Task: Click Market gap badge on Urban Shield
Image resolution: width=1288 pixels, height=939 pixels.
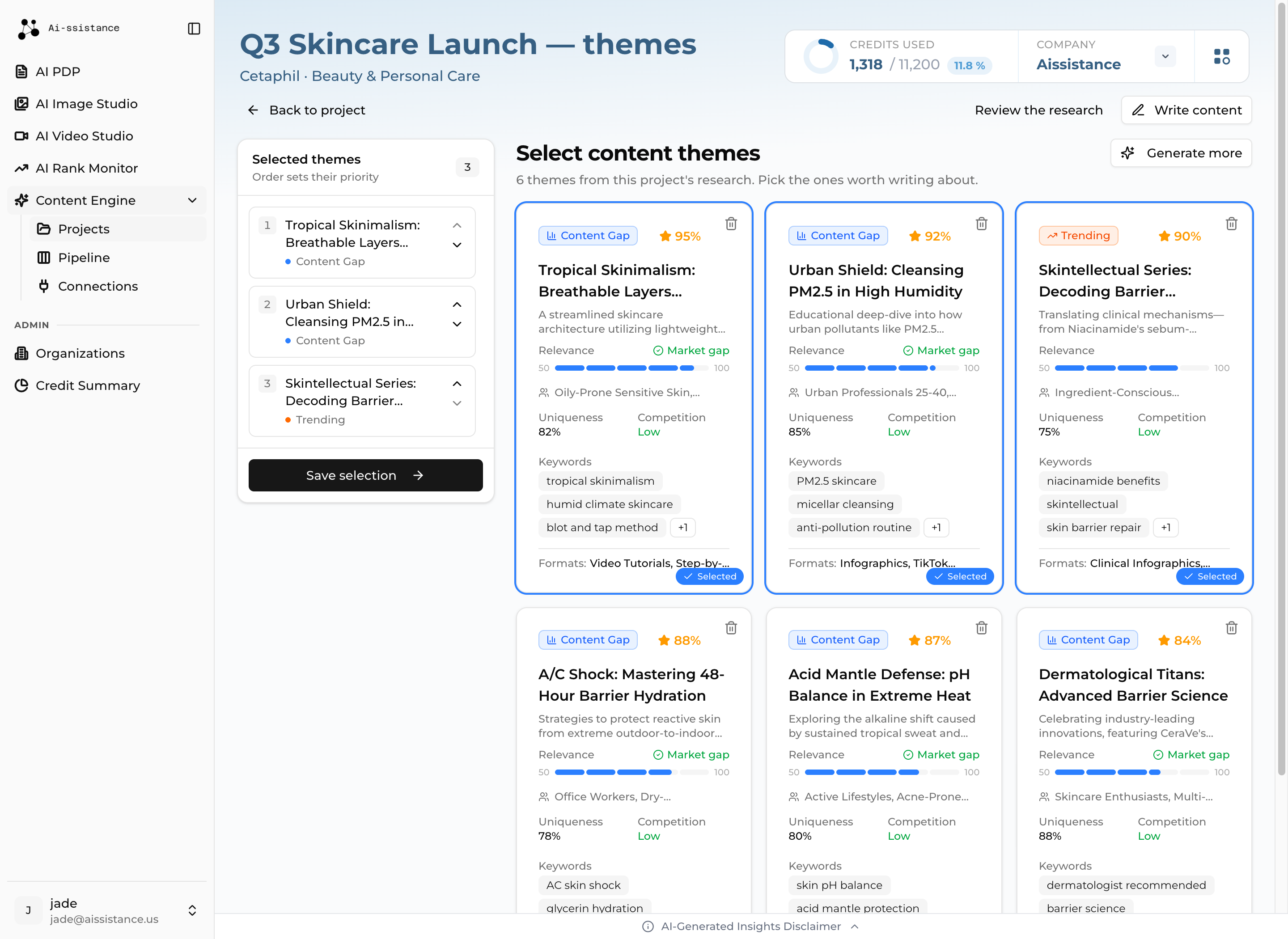Action: 941,351
